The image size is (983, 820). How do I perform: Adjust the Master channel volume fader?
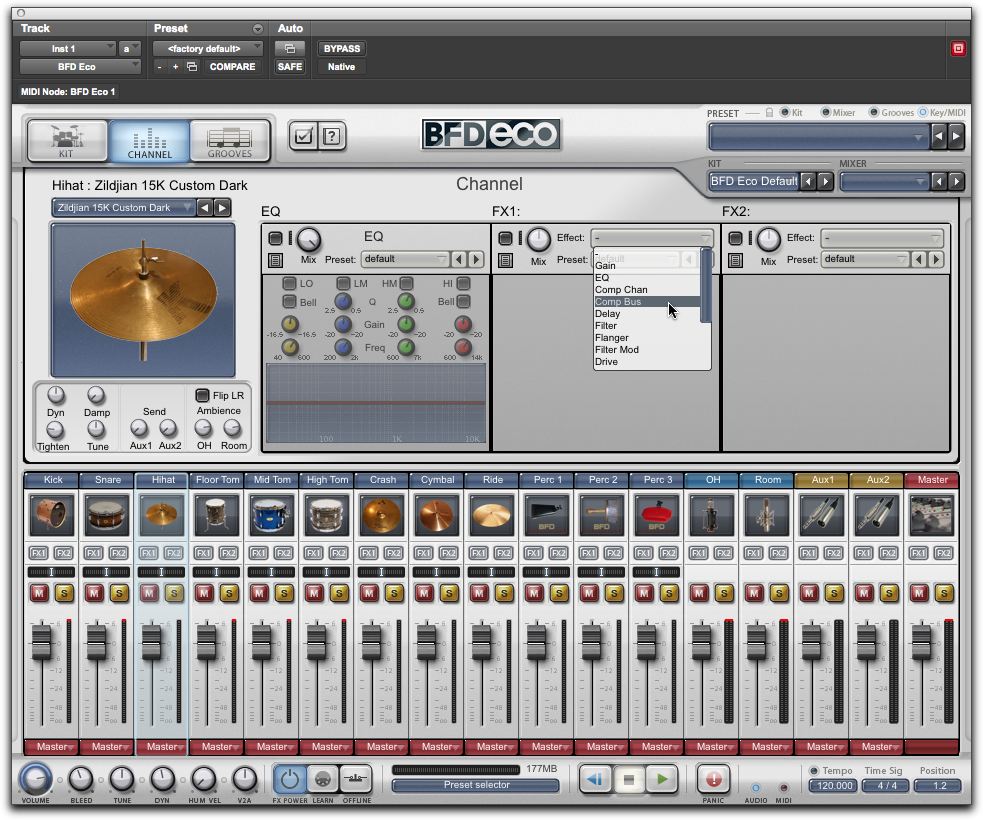coord(921,641)
